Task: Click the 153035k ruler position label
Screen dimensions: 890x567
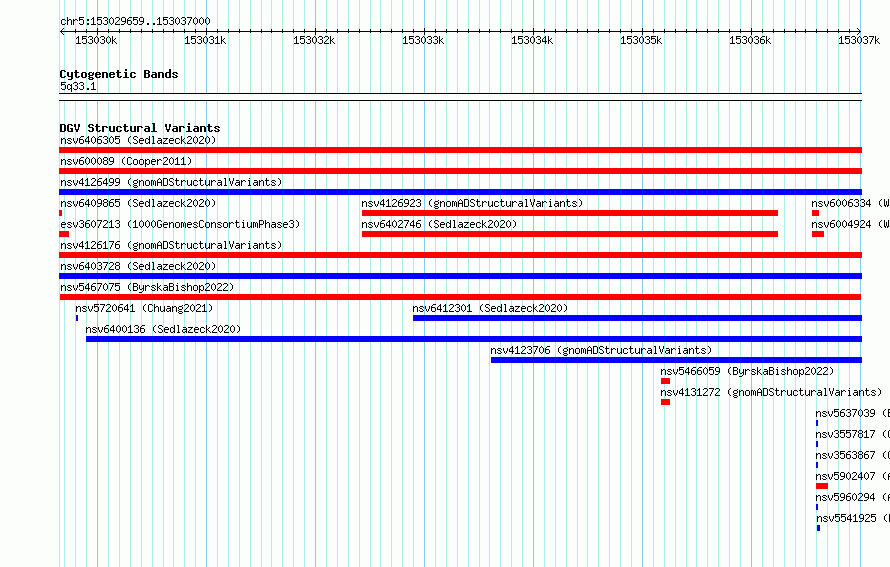Action: click(641, 40)
